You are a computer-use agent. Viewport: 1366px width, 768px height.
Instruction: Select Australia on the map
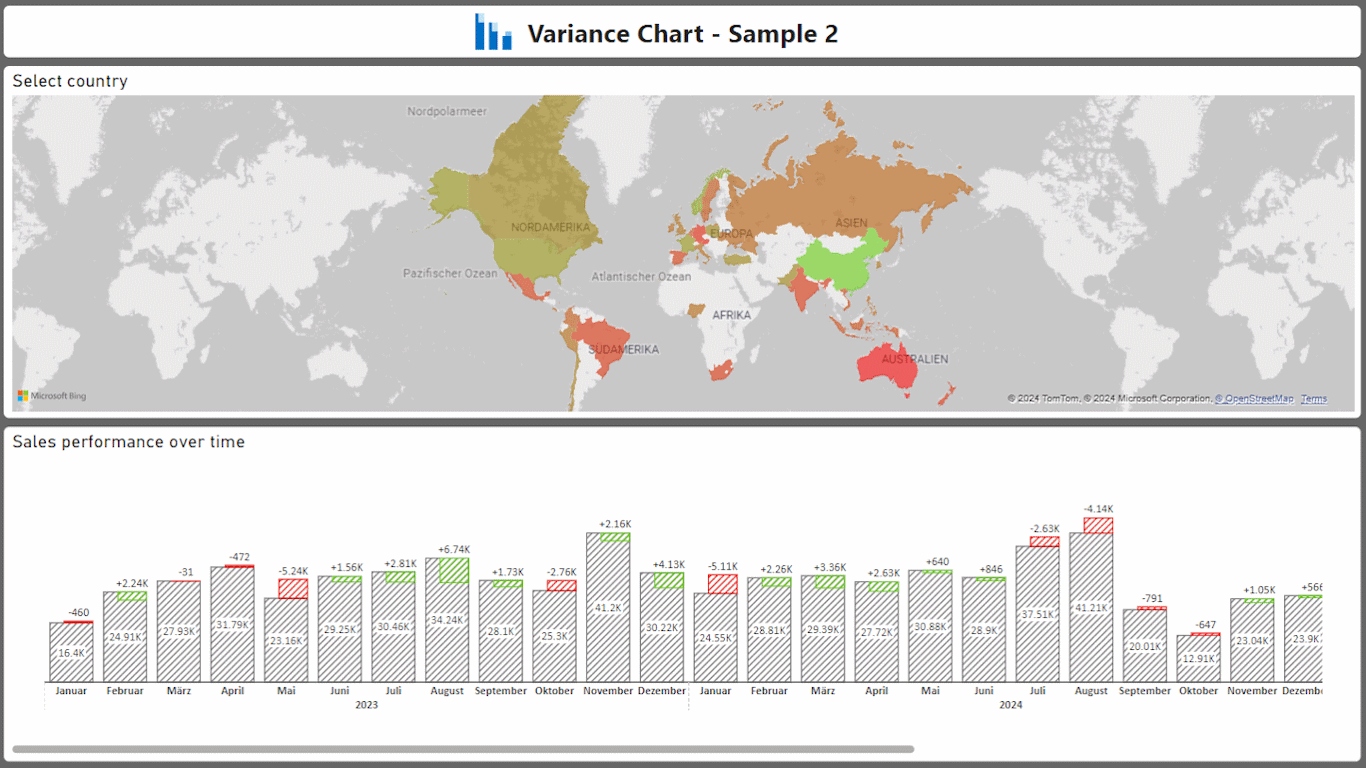pyautogui.click(x=887, y=367)
